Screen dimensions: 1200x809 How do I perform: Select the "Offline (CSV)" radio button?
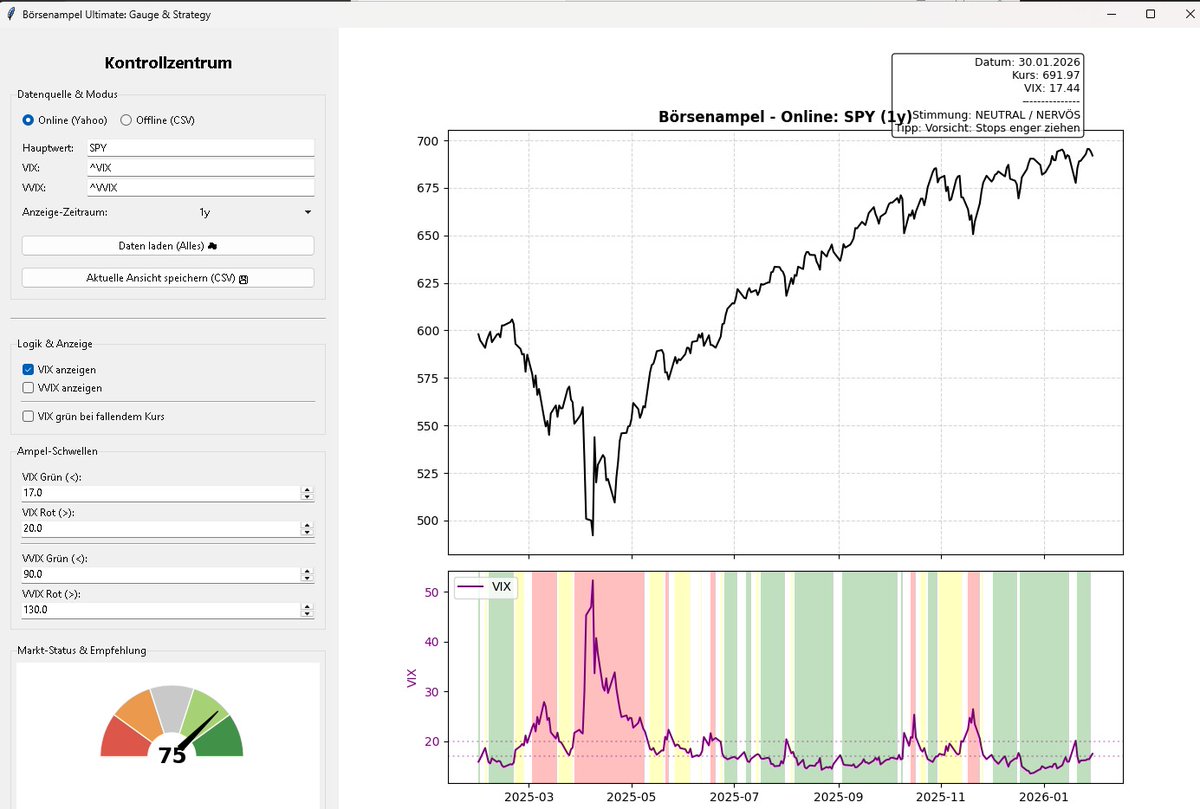[128, 120]
